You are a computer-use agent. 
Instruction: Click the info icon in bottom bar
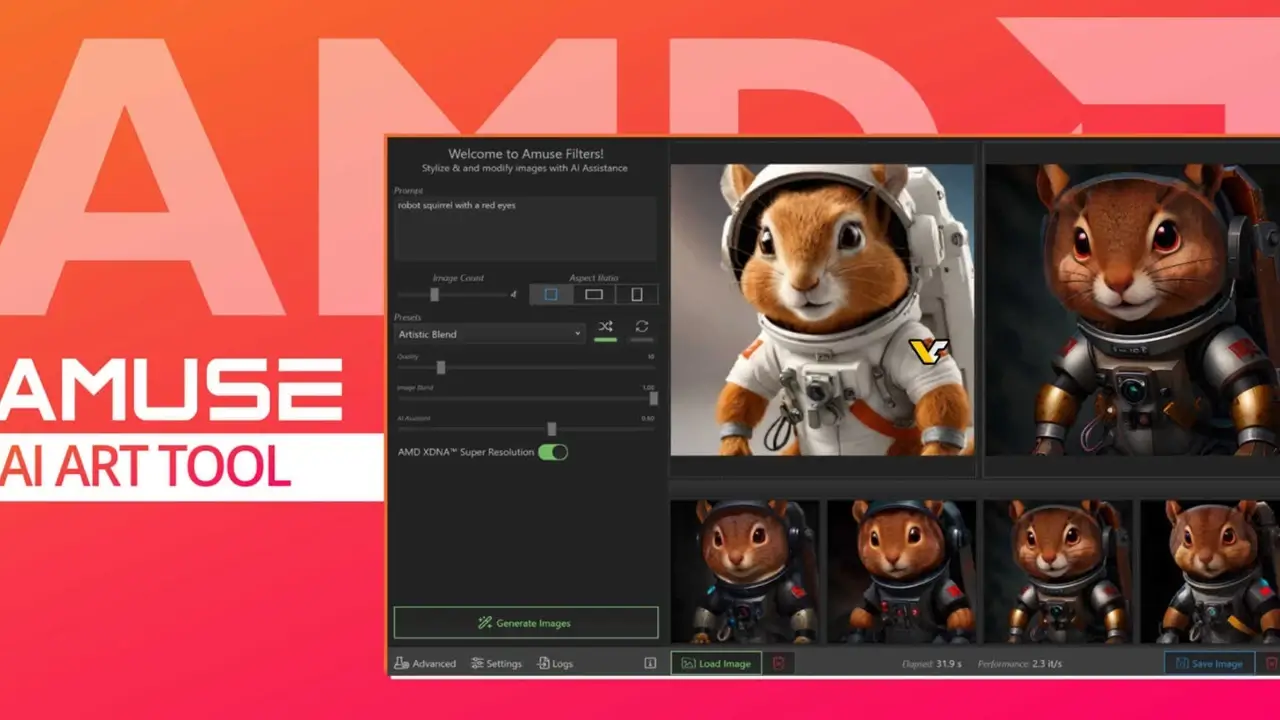point(652,662)
